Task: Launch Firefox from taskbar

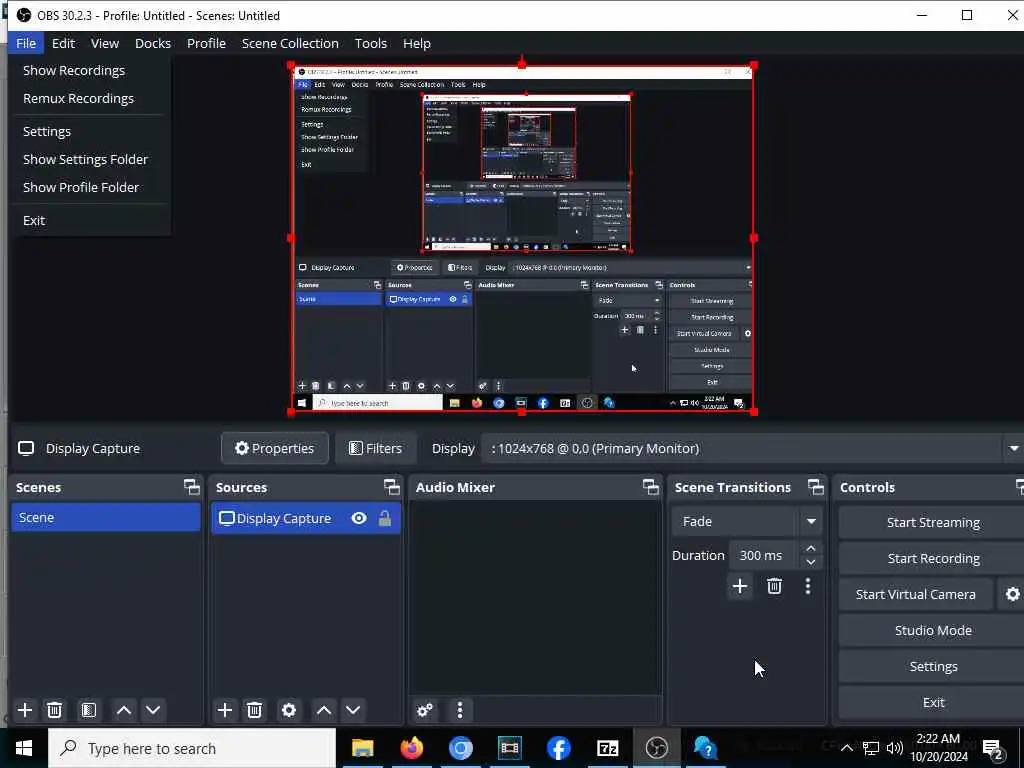Action: pos(411,748)
